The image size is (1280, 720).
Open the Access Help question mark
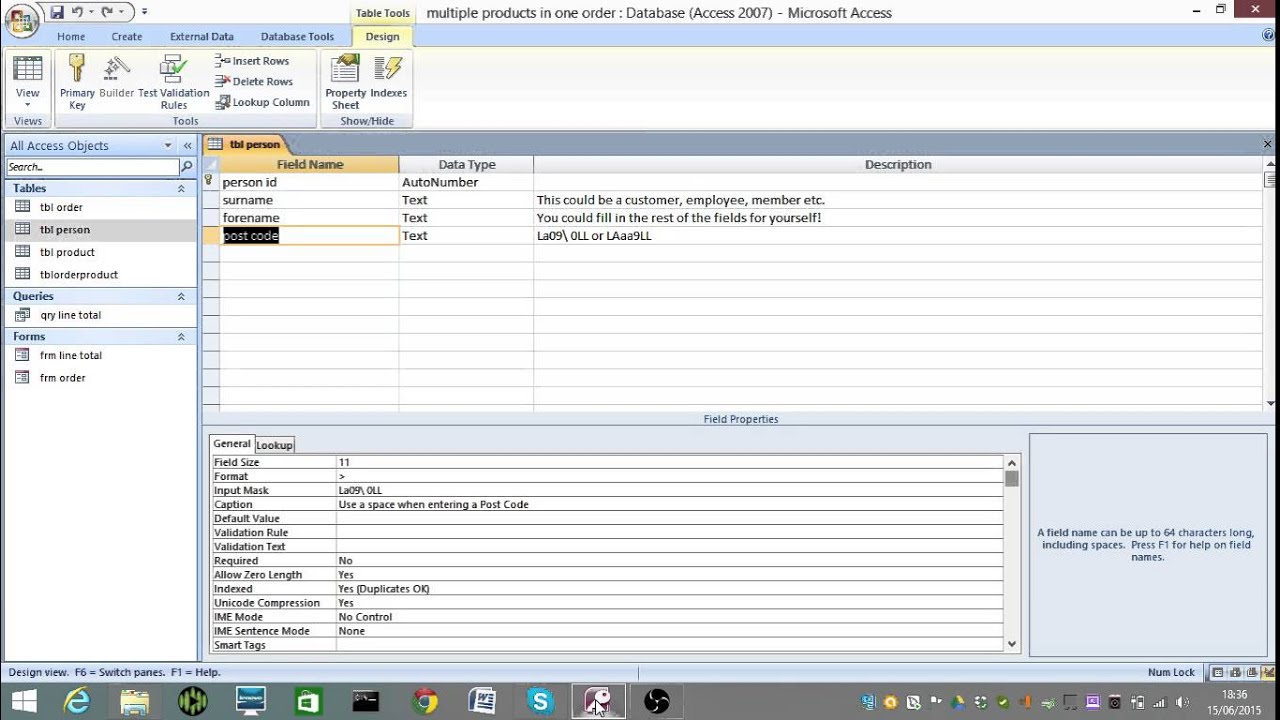click(1268, 35)
